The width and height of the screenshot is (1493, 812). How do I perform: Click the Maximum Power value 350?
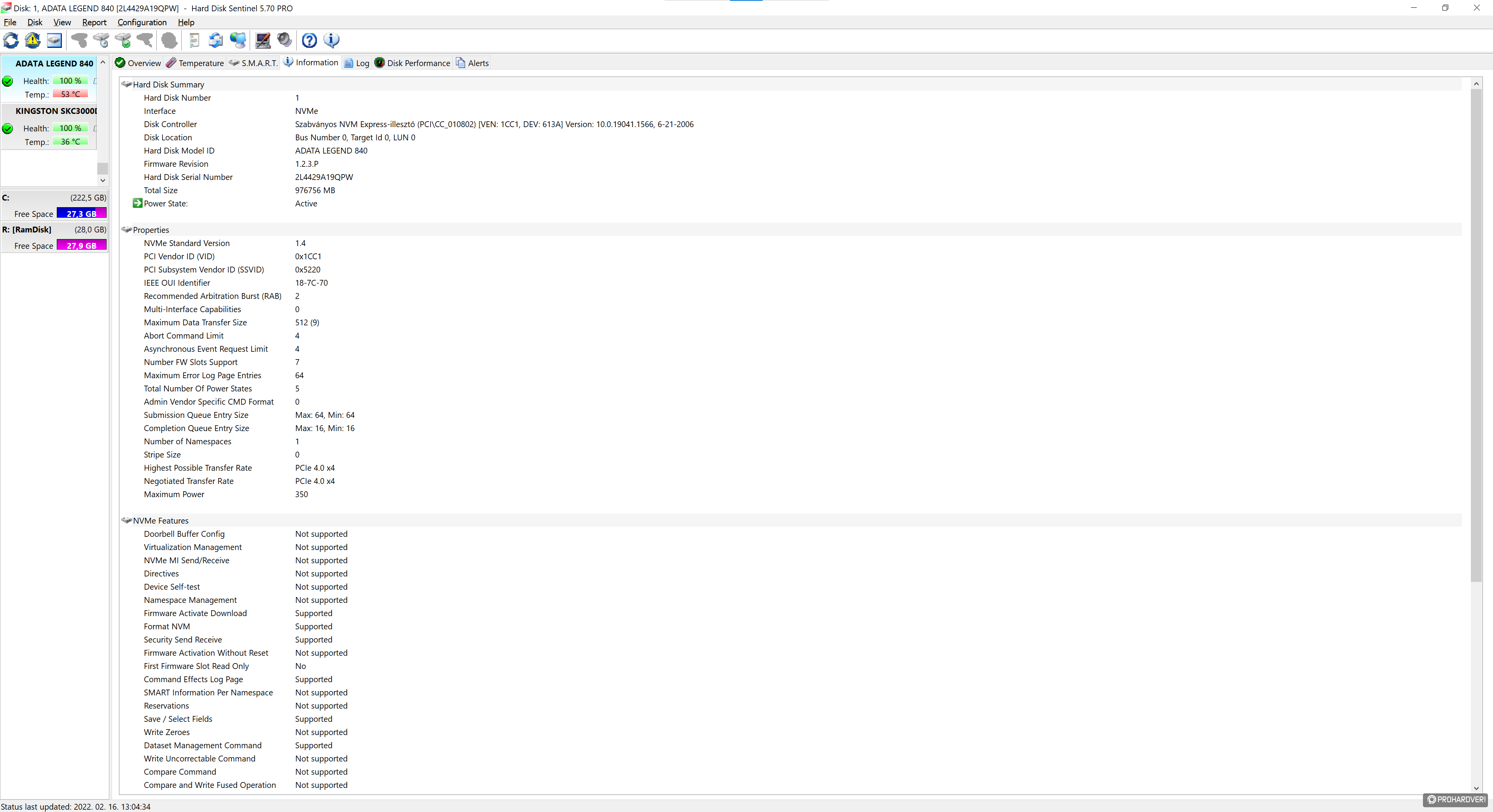coord(301,494)
